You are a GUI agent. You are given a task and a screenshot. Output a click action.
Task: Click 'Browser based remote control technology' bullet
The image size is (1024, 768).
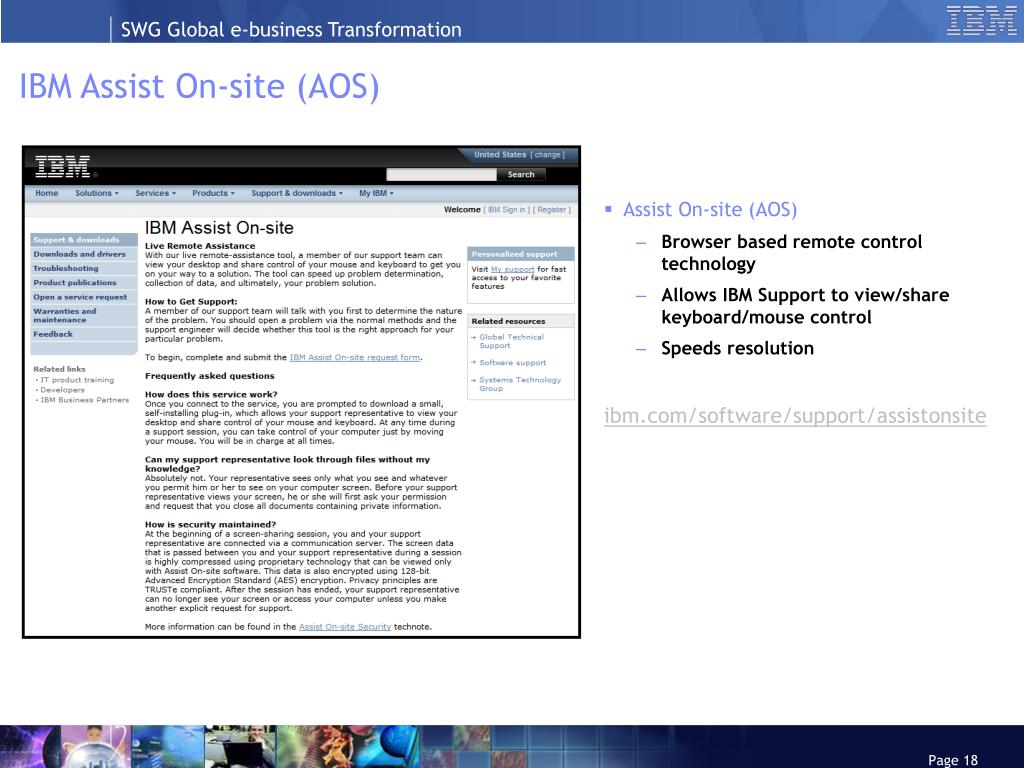[x=792, y=252]
